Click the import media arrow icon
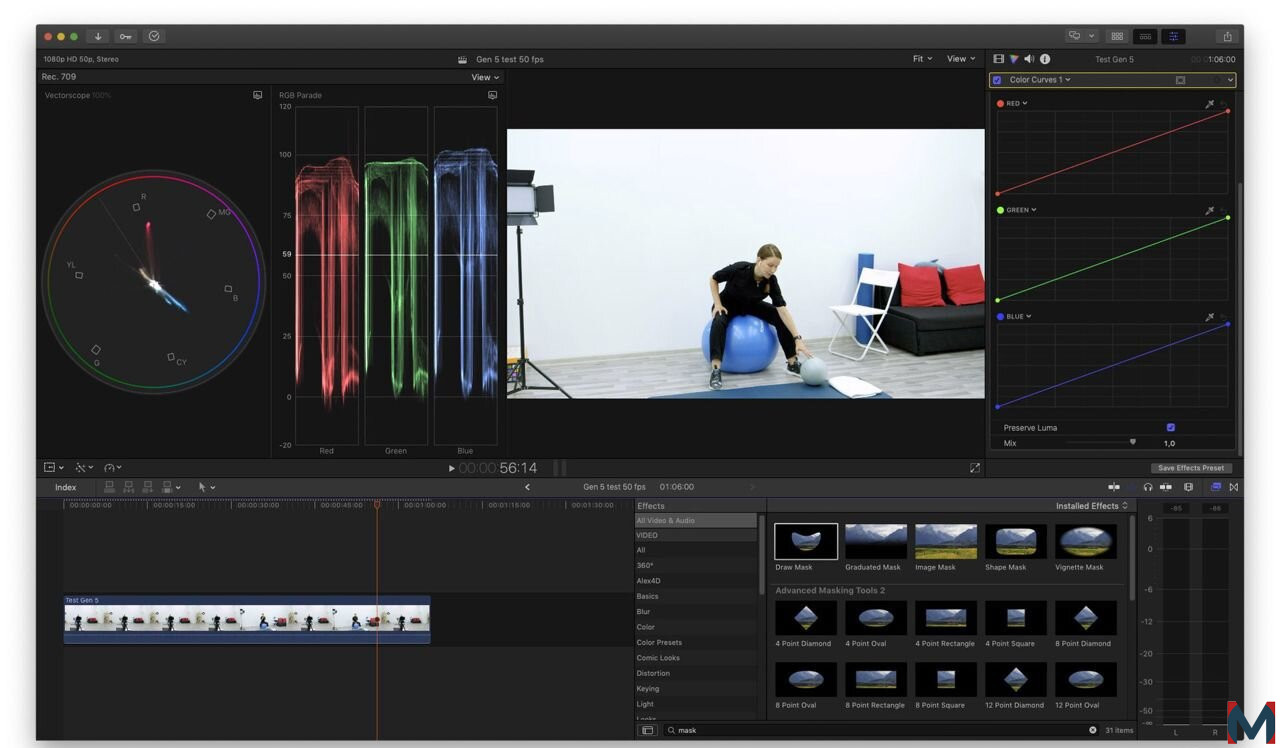This screenshot has height=748, width=1280. tap(98, 36)
